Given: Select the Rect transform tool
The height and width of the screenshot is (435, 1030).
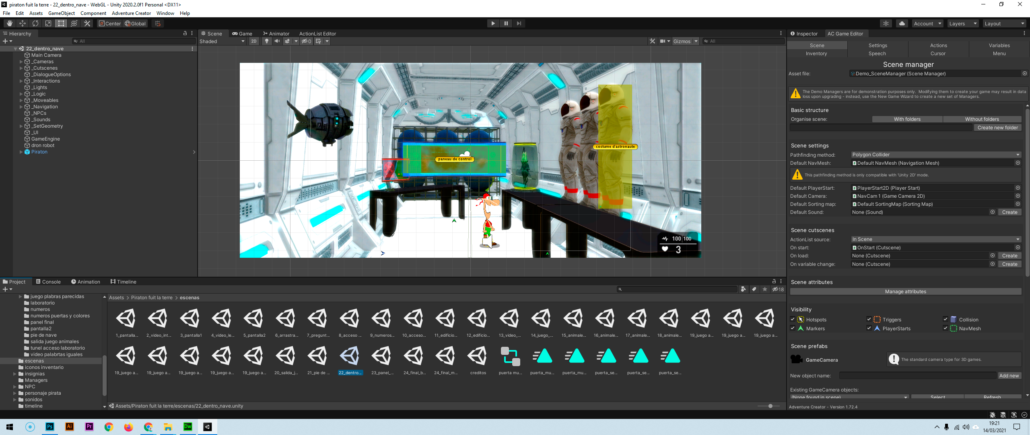Looking at the screenshot, I should tap(61, 23).
